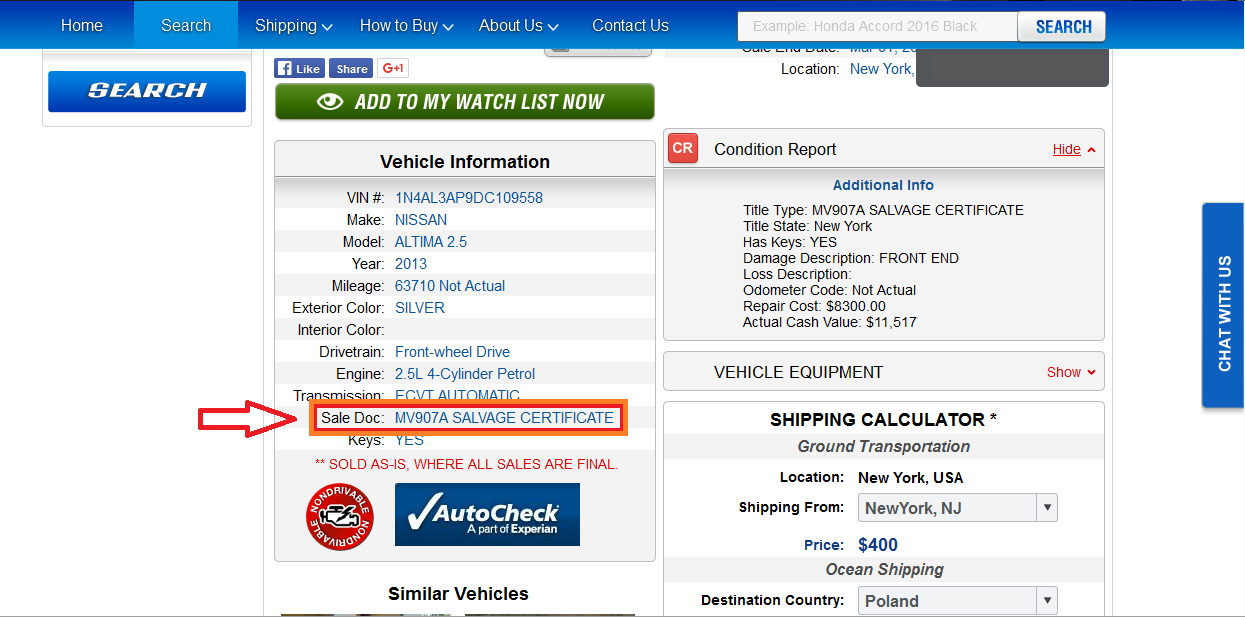Open the AutoCheck Experian report logo

tap(487, 515)
